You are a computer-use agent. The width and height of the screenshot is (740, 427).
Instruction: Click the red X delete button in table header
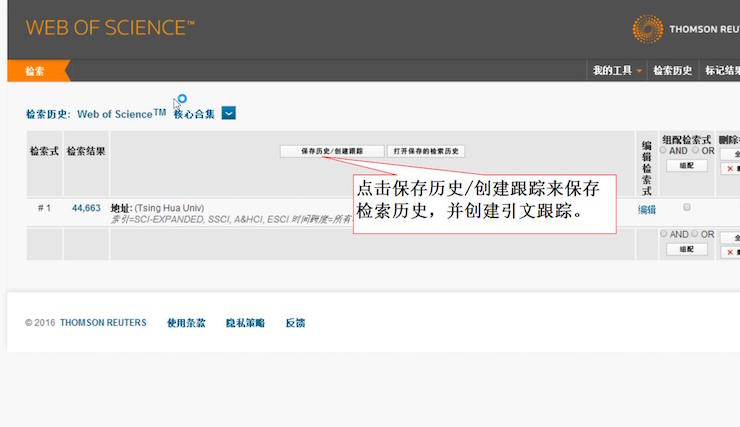(731, 168)
